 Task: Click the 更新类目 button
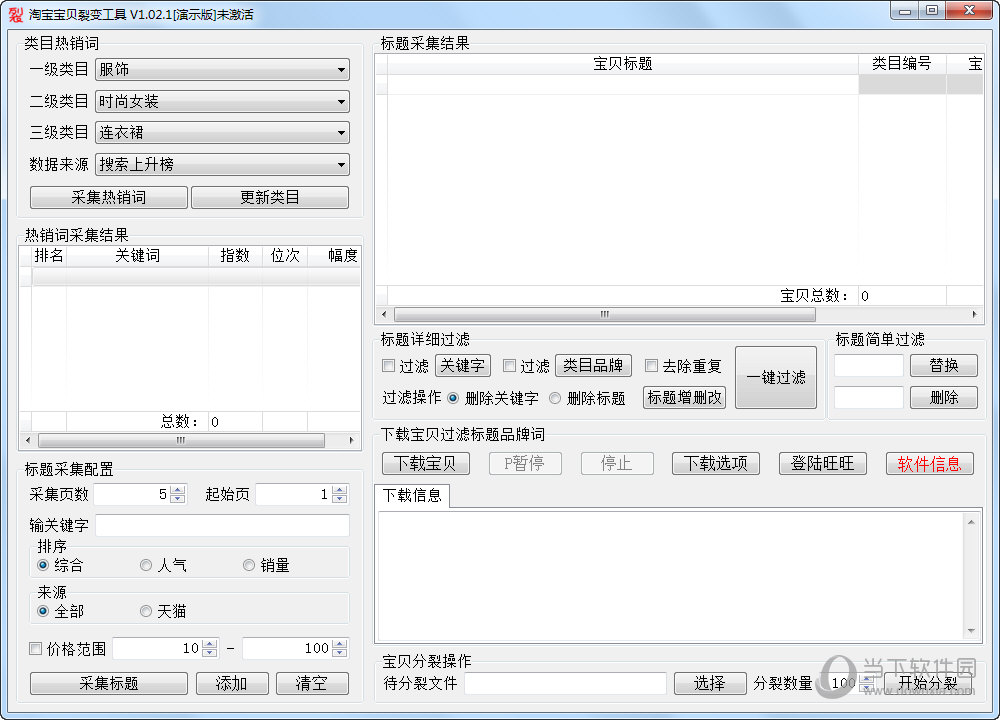coord(270,198)
